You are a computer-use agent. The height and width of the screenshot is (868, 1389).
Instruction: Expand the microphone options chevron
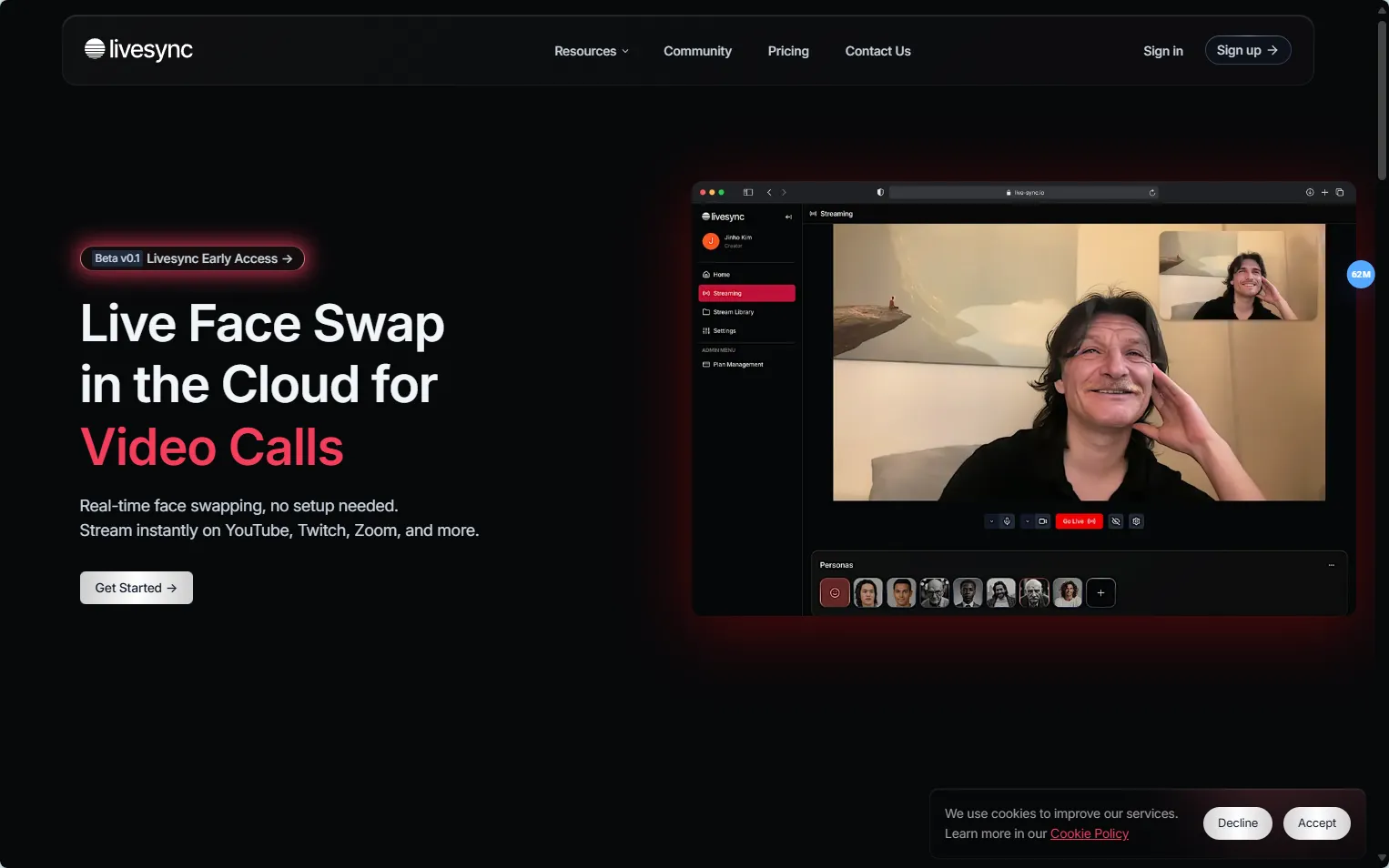(x=991, y=521)
